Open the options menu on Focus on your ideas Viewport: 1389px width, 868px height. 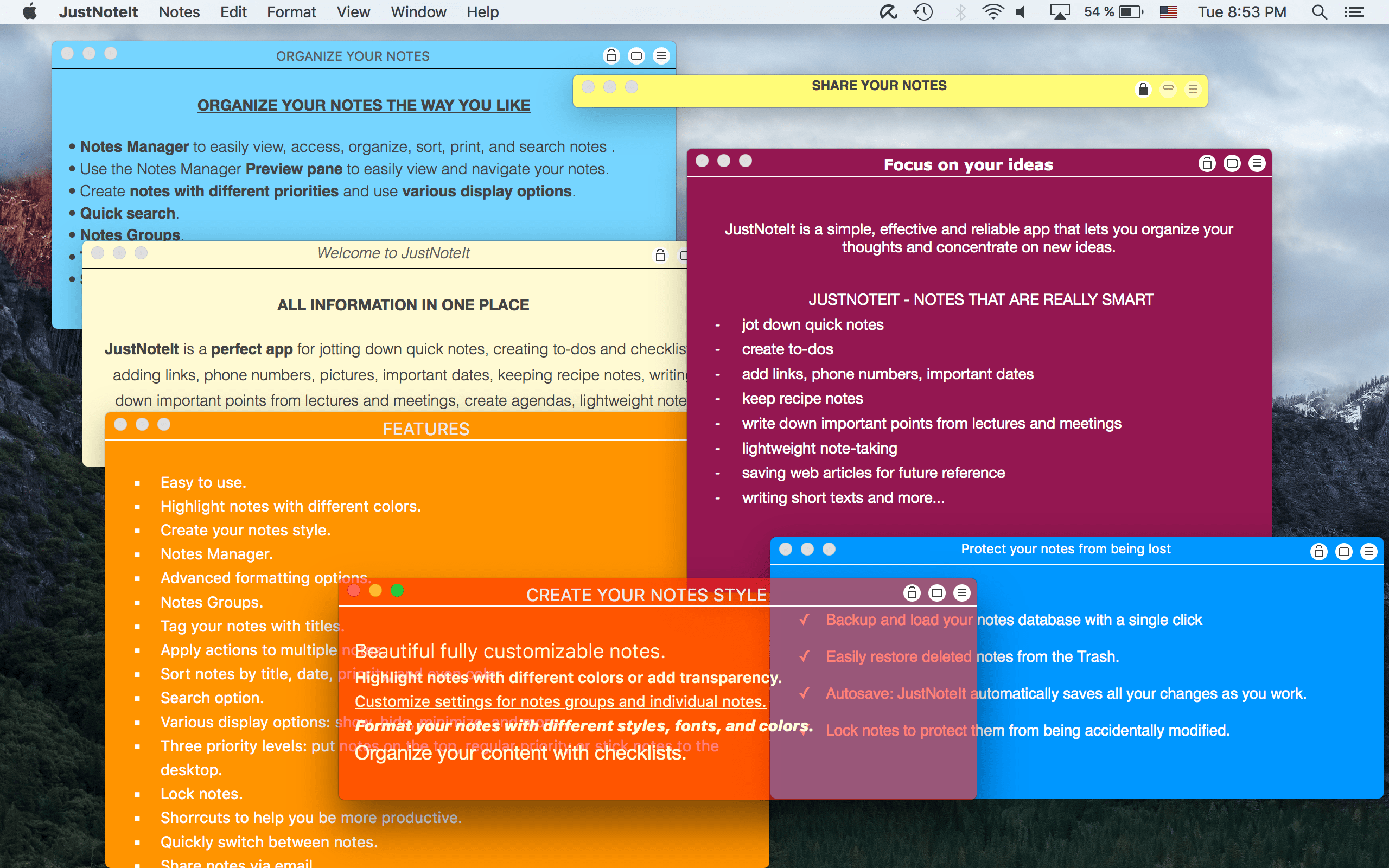1257,164
